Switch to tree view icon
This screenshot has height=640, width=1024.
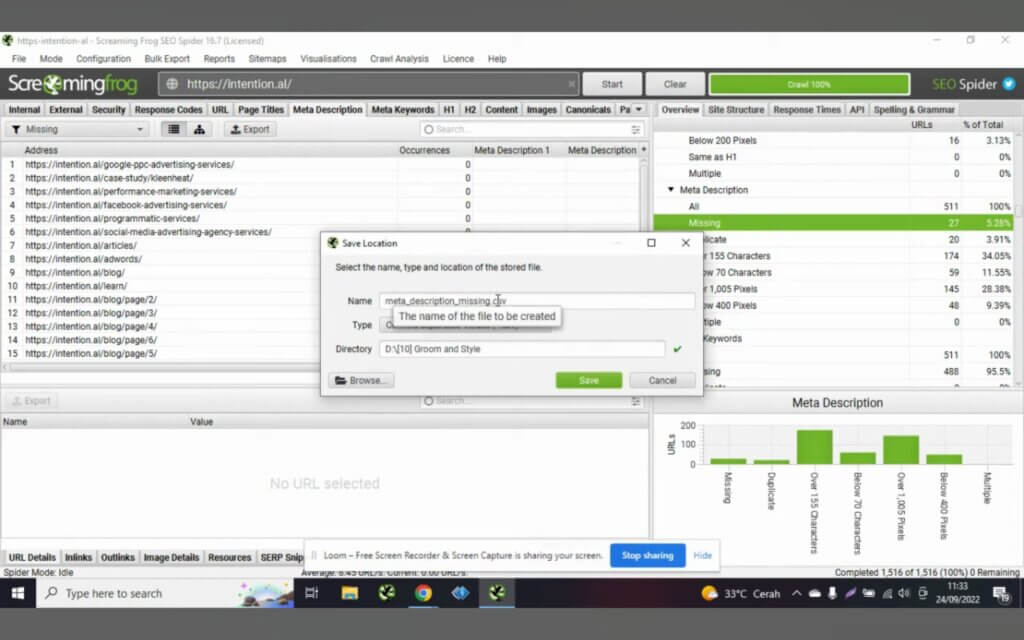[199, 129]
